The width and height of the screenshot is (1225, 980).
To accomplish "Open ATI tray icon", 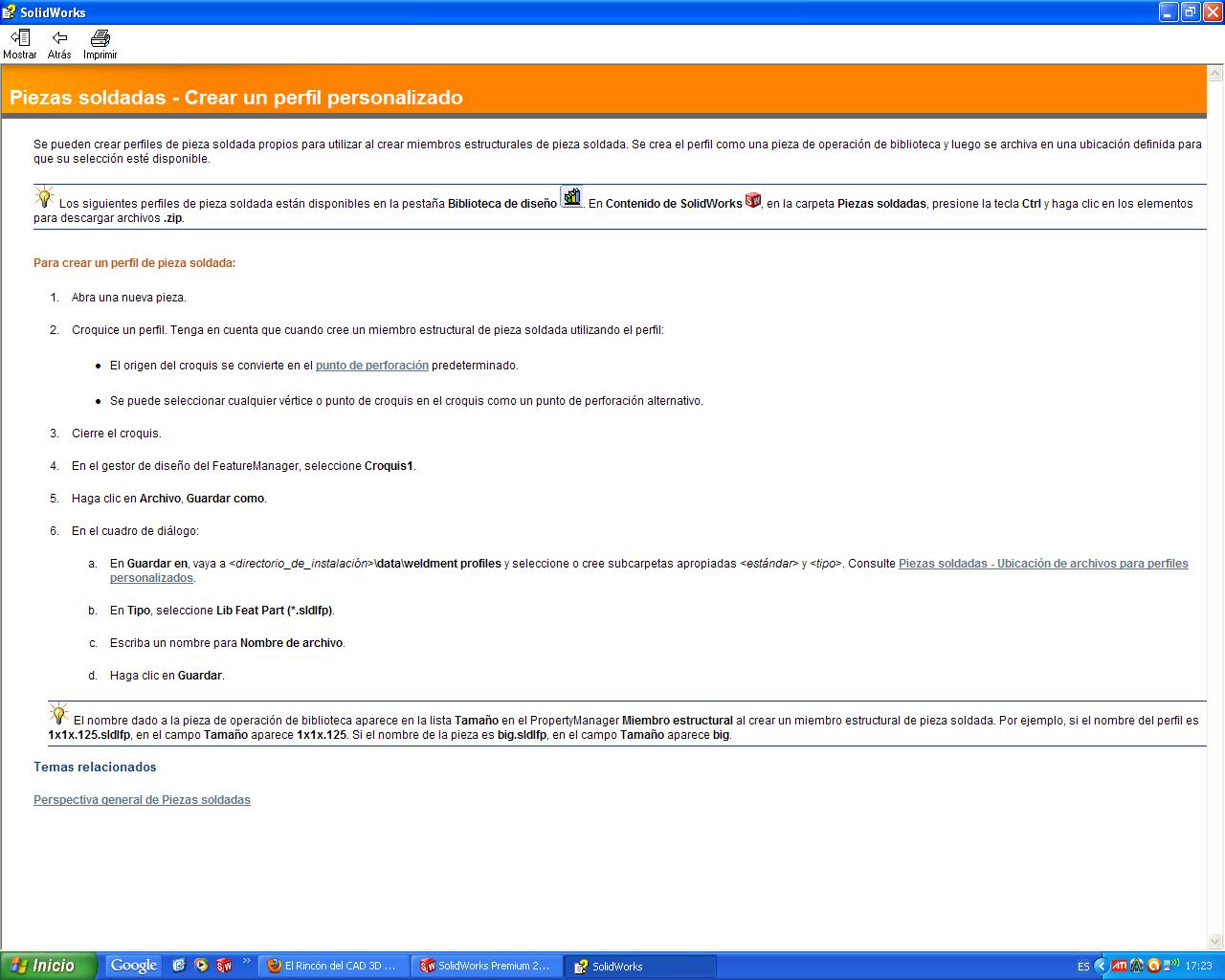I will click(x=1119, y=966).
